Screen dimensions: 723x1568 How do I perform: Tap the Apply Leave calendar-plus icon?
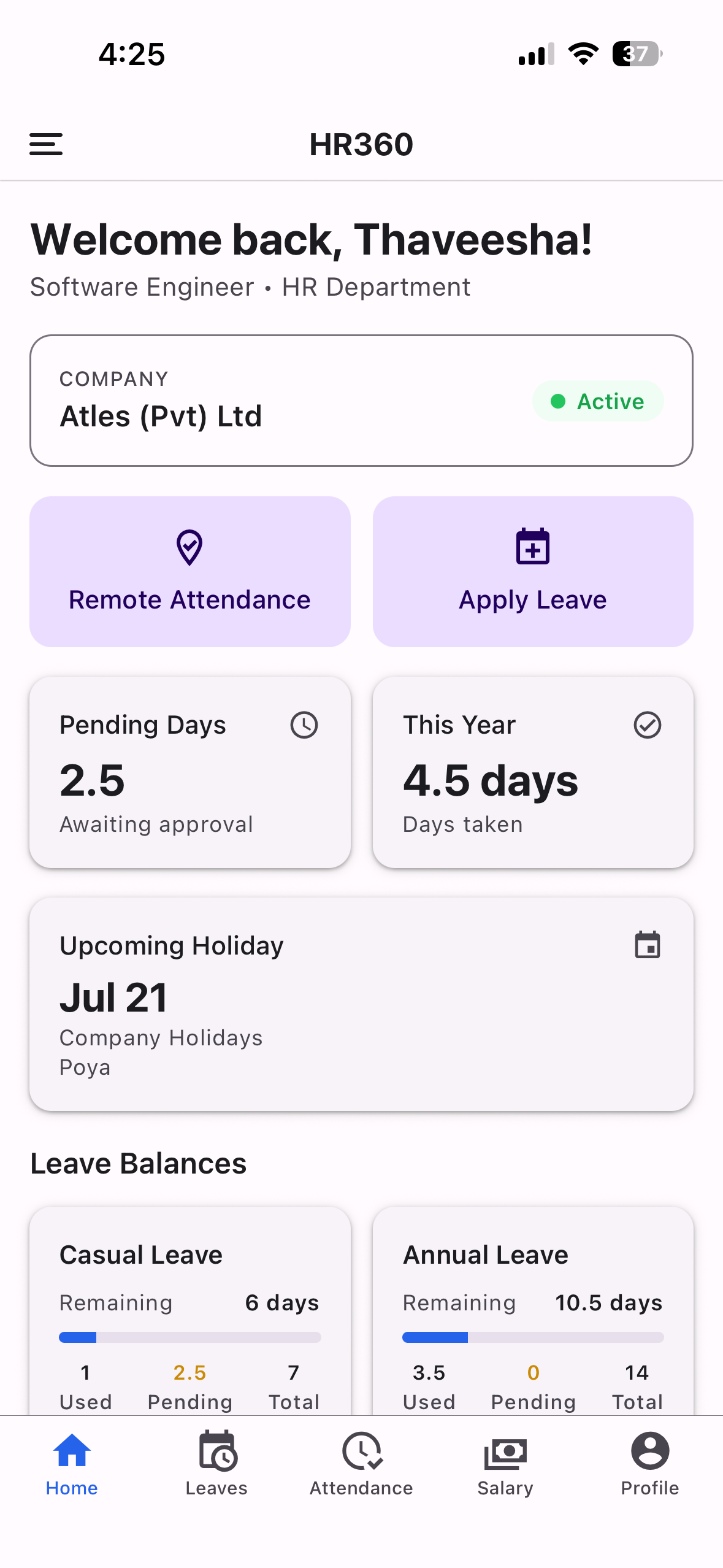533,546
